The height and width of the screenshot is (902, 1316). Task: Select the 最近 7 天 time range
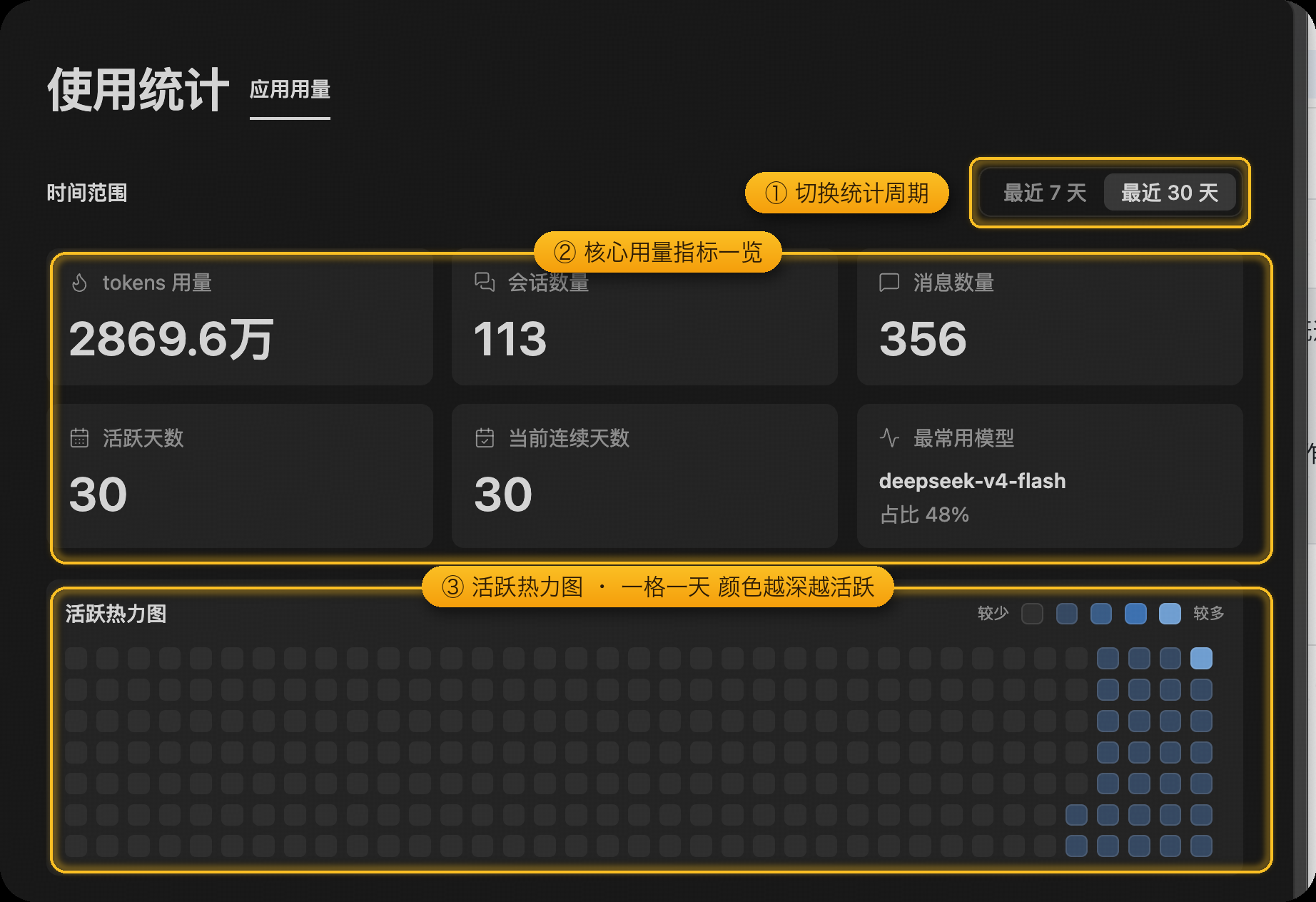pyautogui.click(x=1045, y=193)
